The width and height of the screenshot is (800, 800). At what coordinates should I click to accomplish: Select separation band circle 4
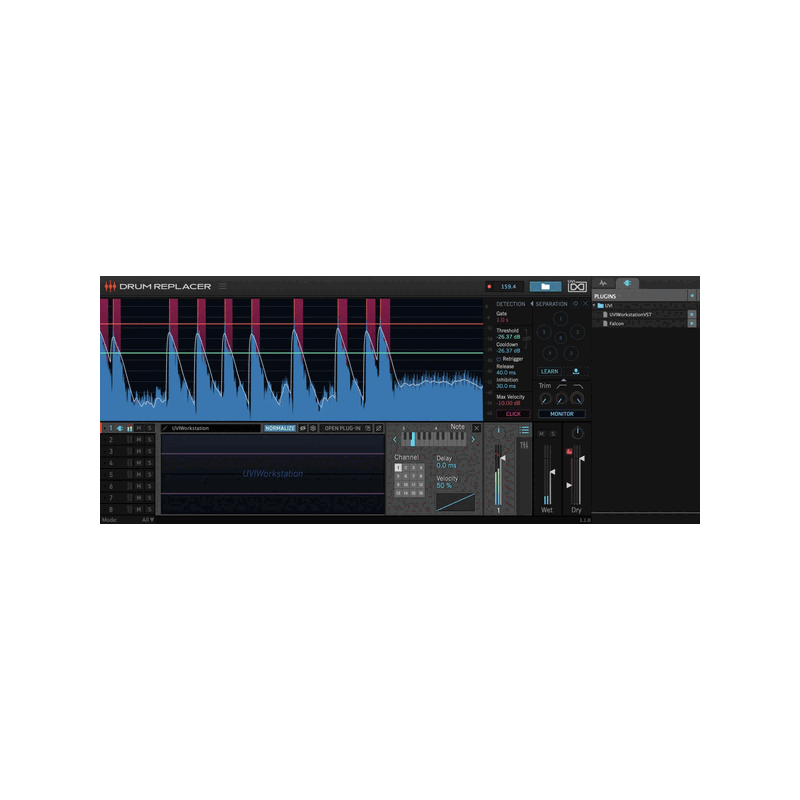point(549,353)
